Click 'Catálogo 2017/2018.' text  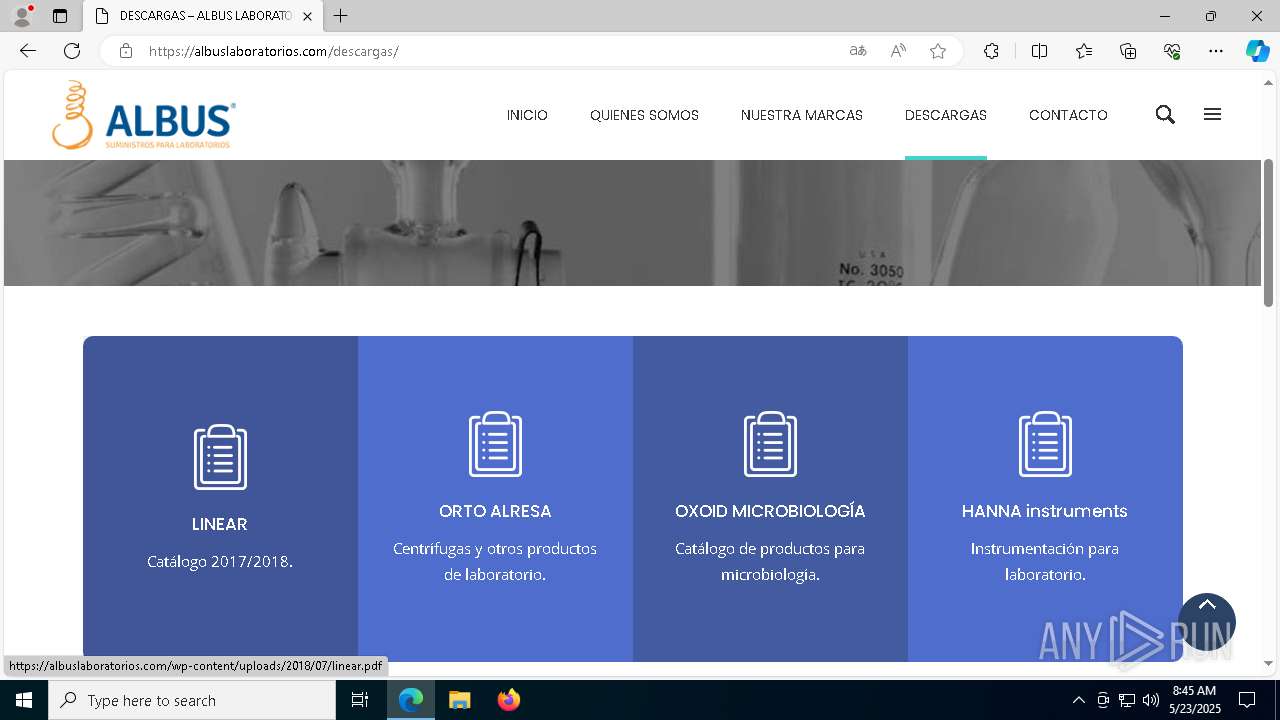220,562
